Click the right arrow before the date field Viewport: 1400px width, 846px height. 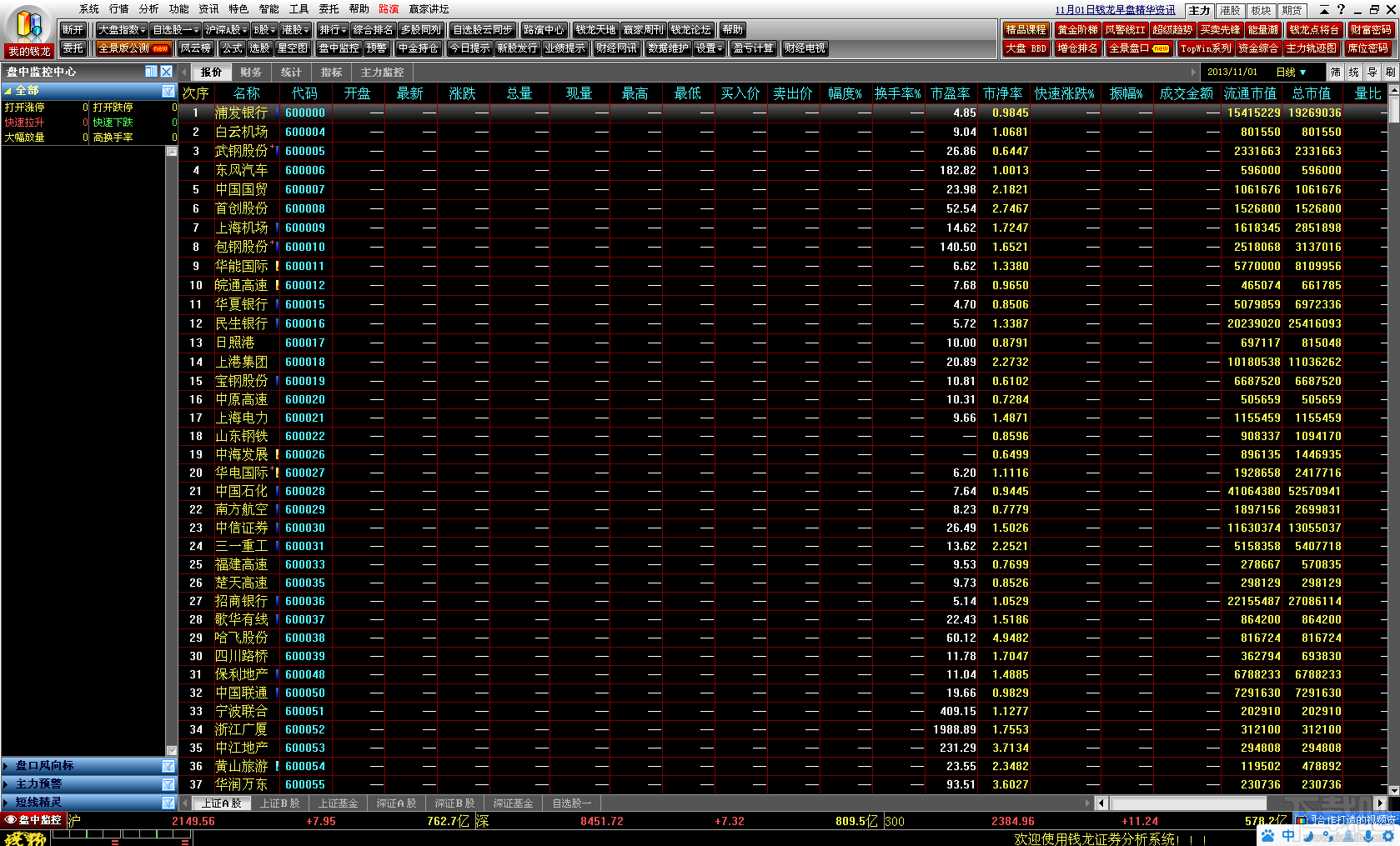click(1194, 73)
